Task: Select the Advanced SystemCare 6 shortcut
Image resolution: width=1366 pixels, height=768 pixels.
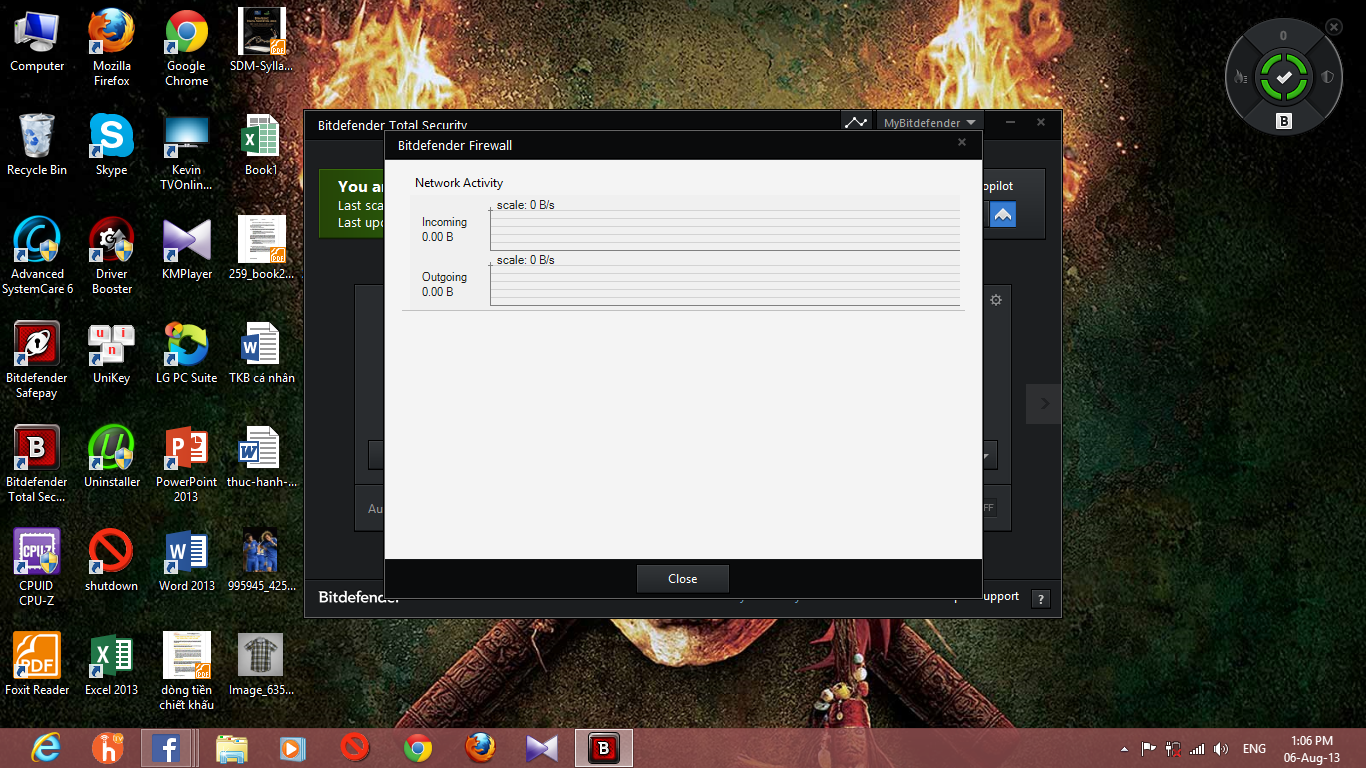Action: click(x=37, y=256)
